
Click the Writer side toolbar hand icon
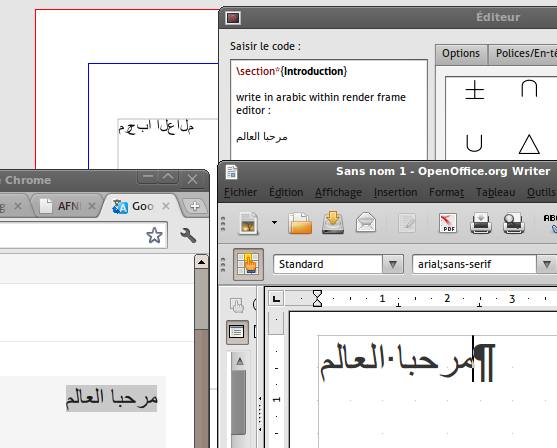[237, 306]
